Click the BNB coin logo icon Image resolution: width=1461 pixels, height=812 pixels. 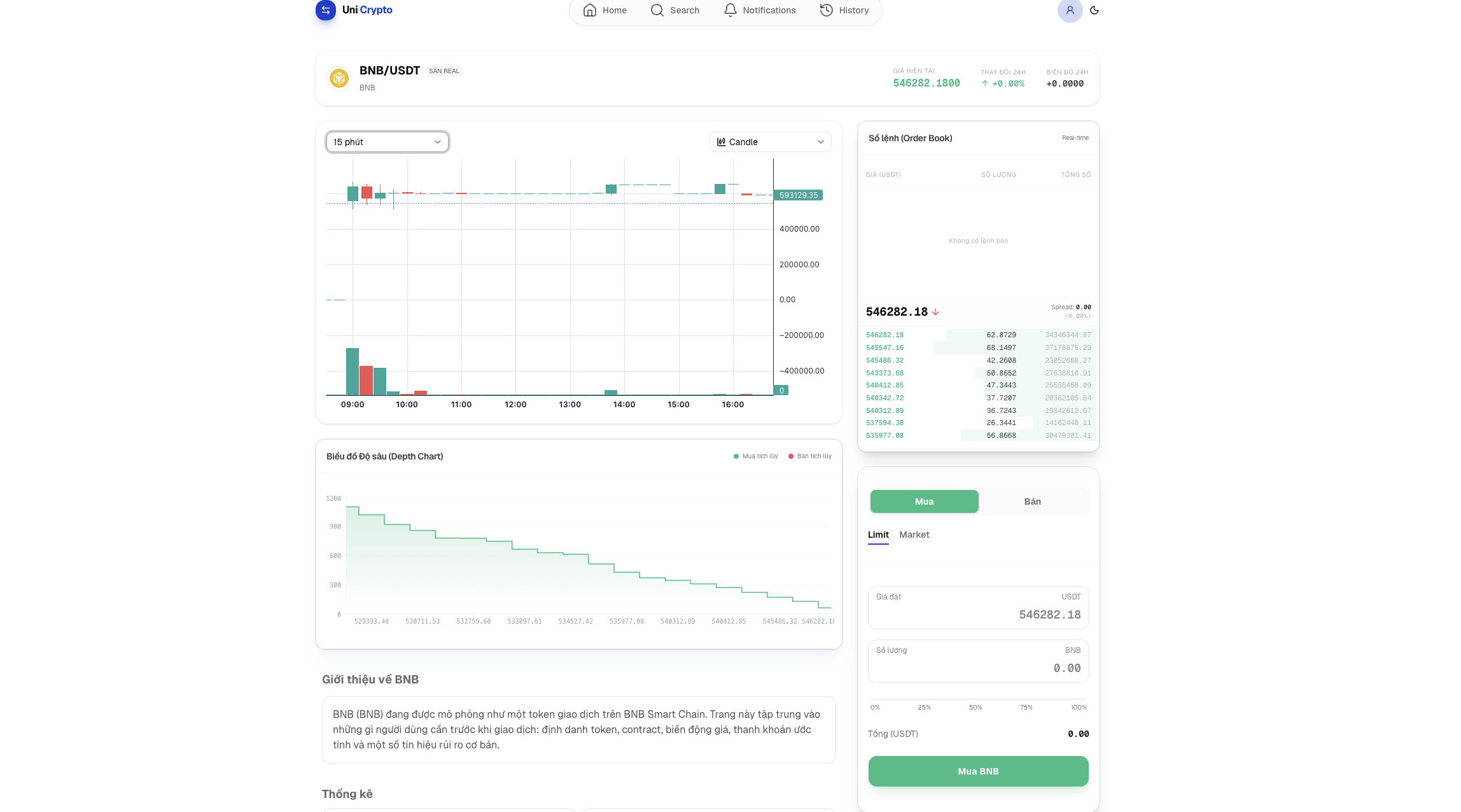point(339,78)
